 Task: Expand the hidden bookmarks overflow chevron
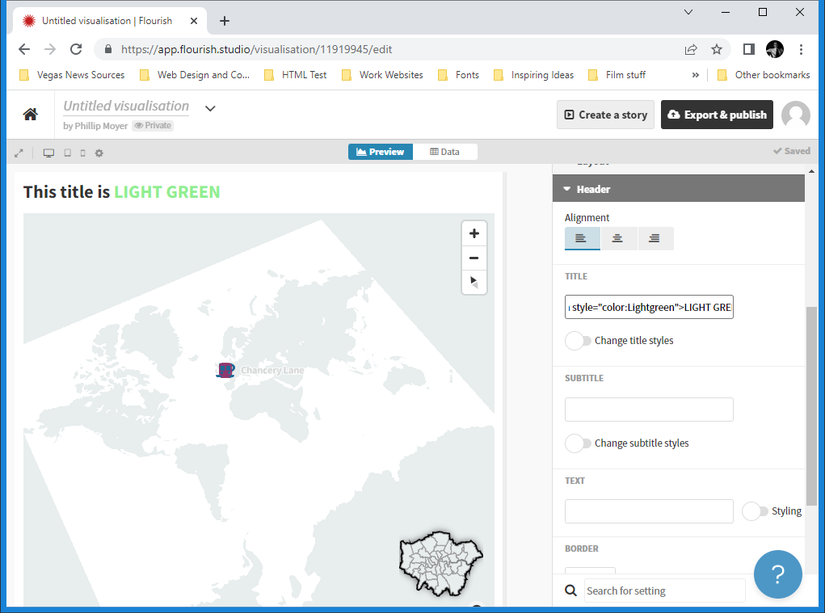[696, 75]
